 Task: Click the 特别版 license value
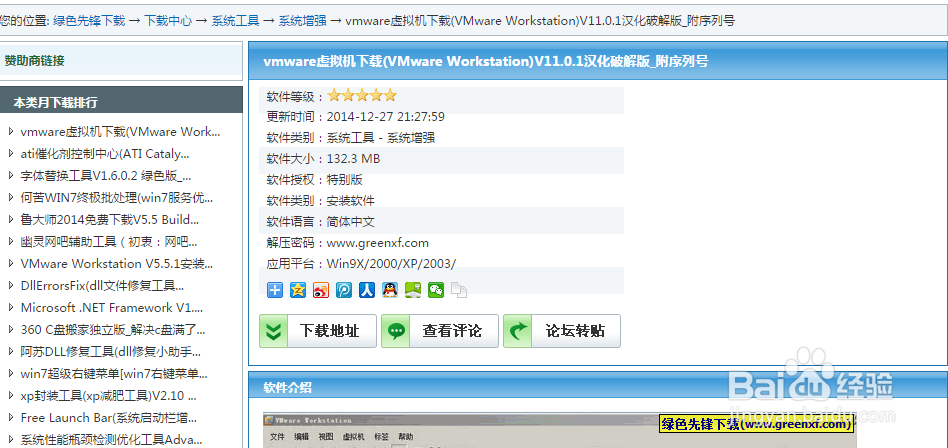(x=345, y=180)
